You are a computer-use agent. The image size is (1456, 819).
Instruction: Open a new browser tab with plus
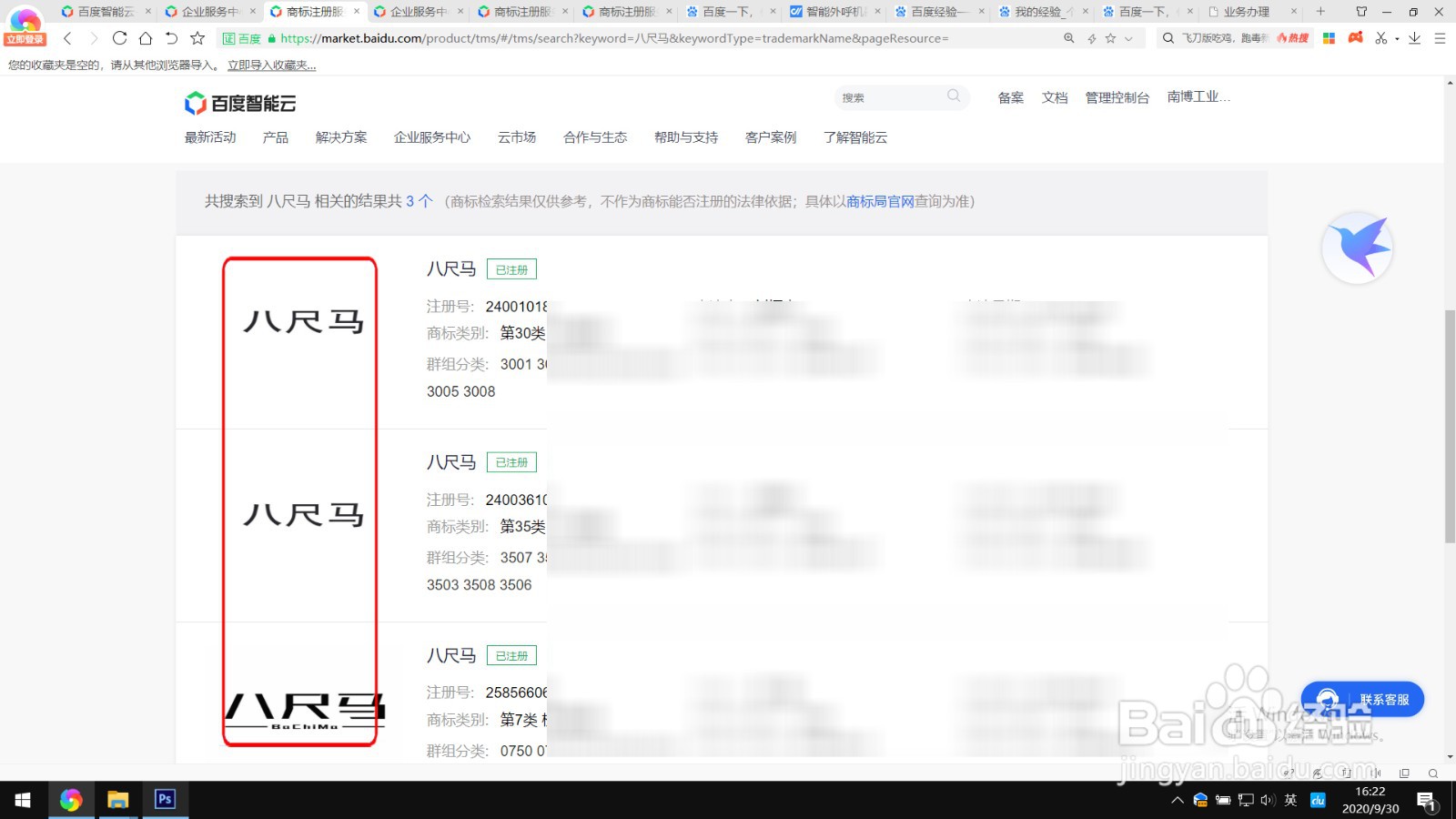point(1320,12)
